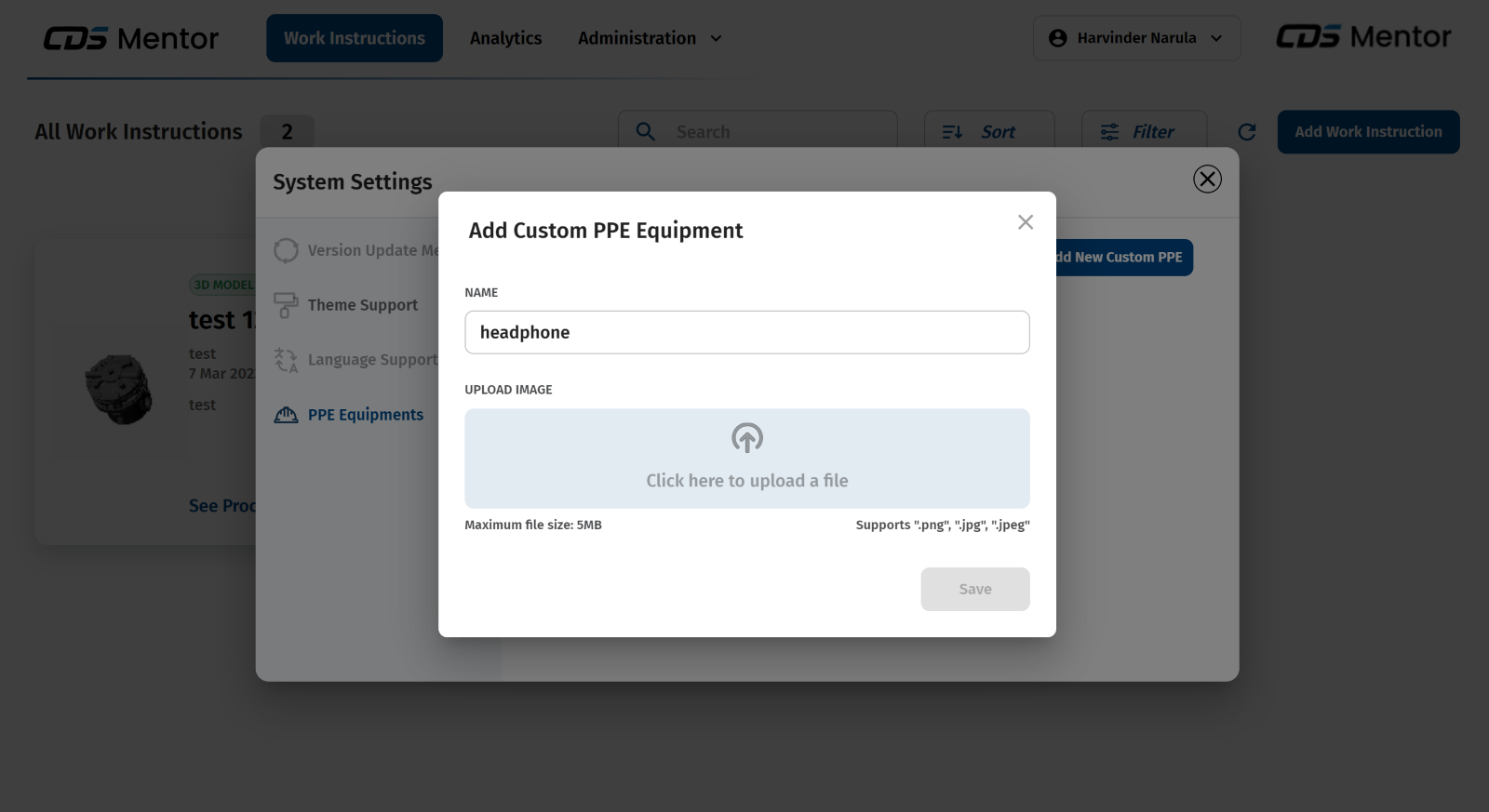Click the upload arrow icon
Screen dimensions: 1489x812
746,438
